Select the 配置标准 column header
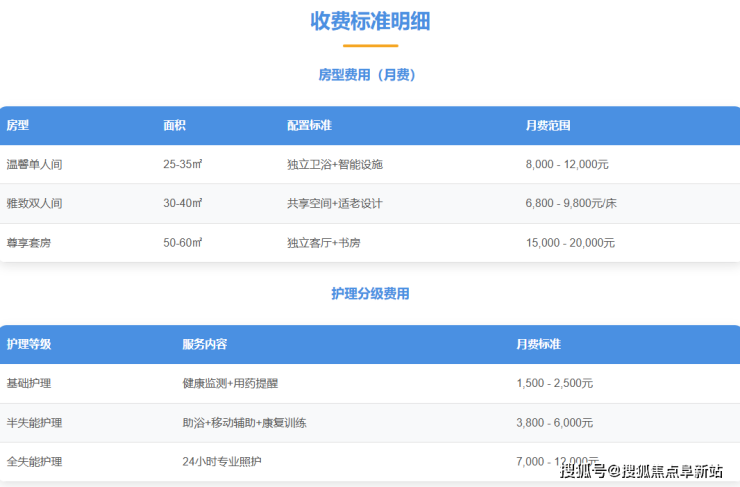Screen dimensions: 740x487 click(x=309, y=126)
